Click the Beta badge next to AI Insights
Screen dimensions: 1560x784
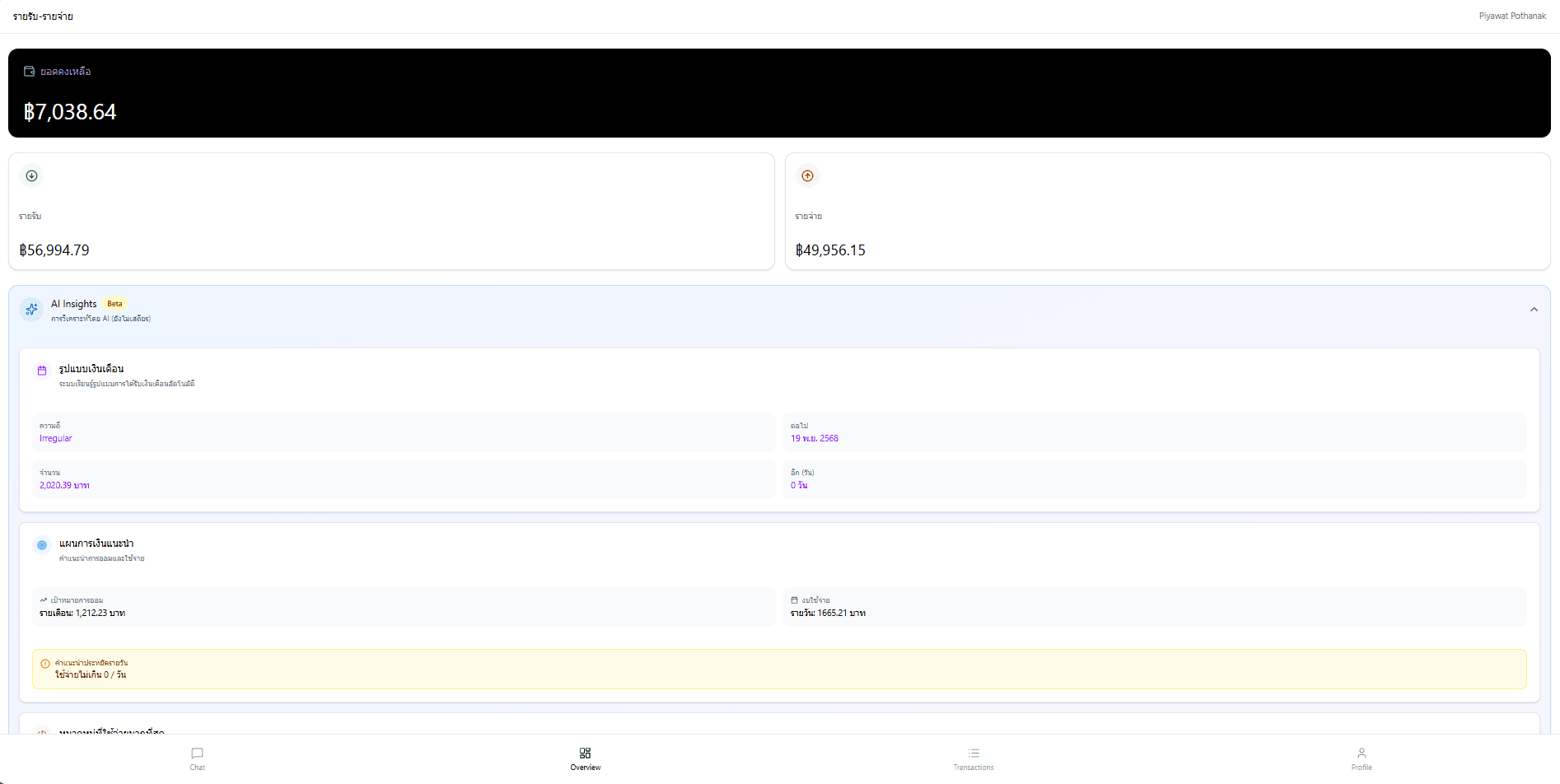(x=114, y=303)
